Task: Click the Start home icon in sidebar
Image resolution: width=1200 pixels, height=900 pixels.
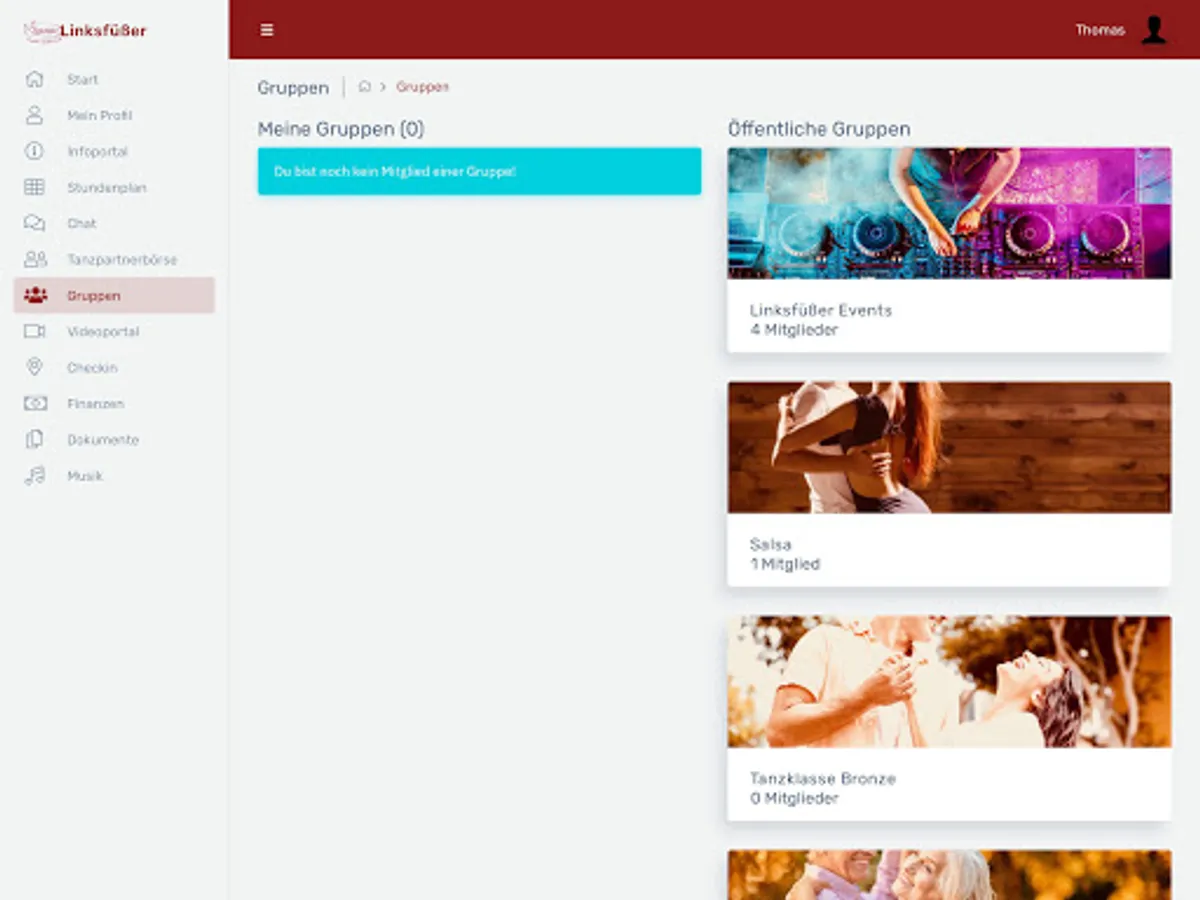Action: (34, 79)
